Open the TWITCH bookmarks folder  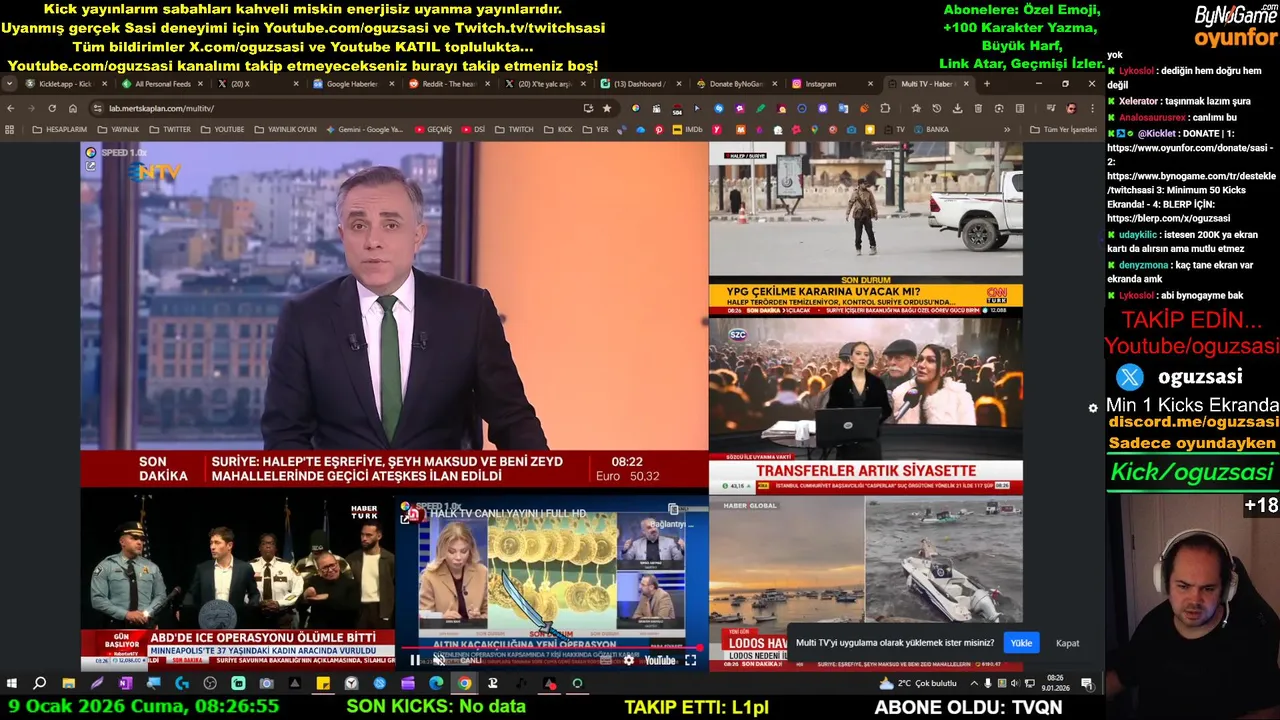515,129
